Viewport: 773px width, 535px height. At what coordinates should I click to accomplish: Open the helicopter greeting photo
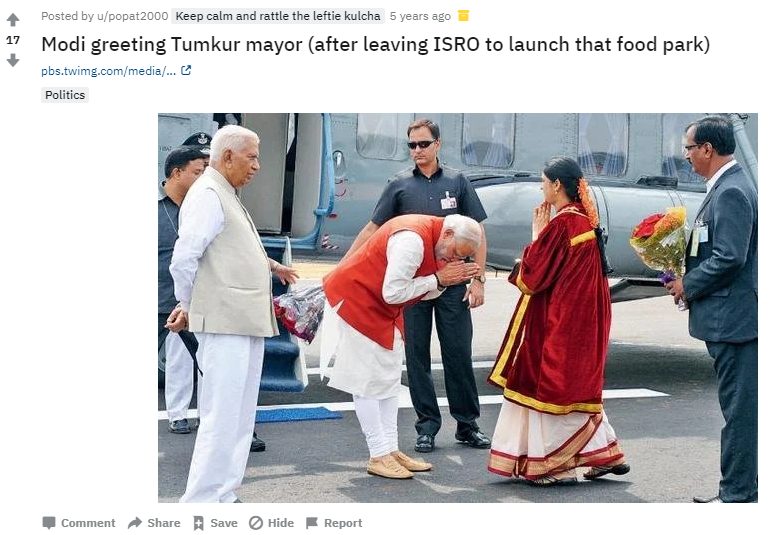pyautogui.click(x=457, y=308)
